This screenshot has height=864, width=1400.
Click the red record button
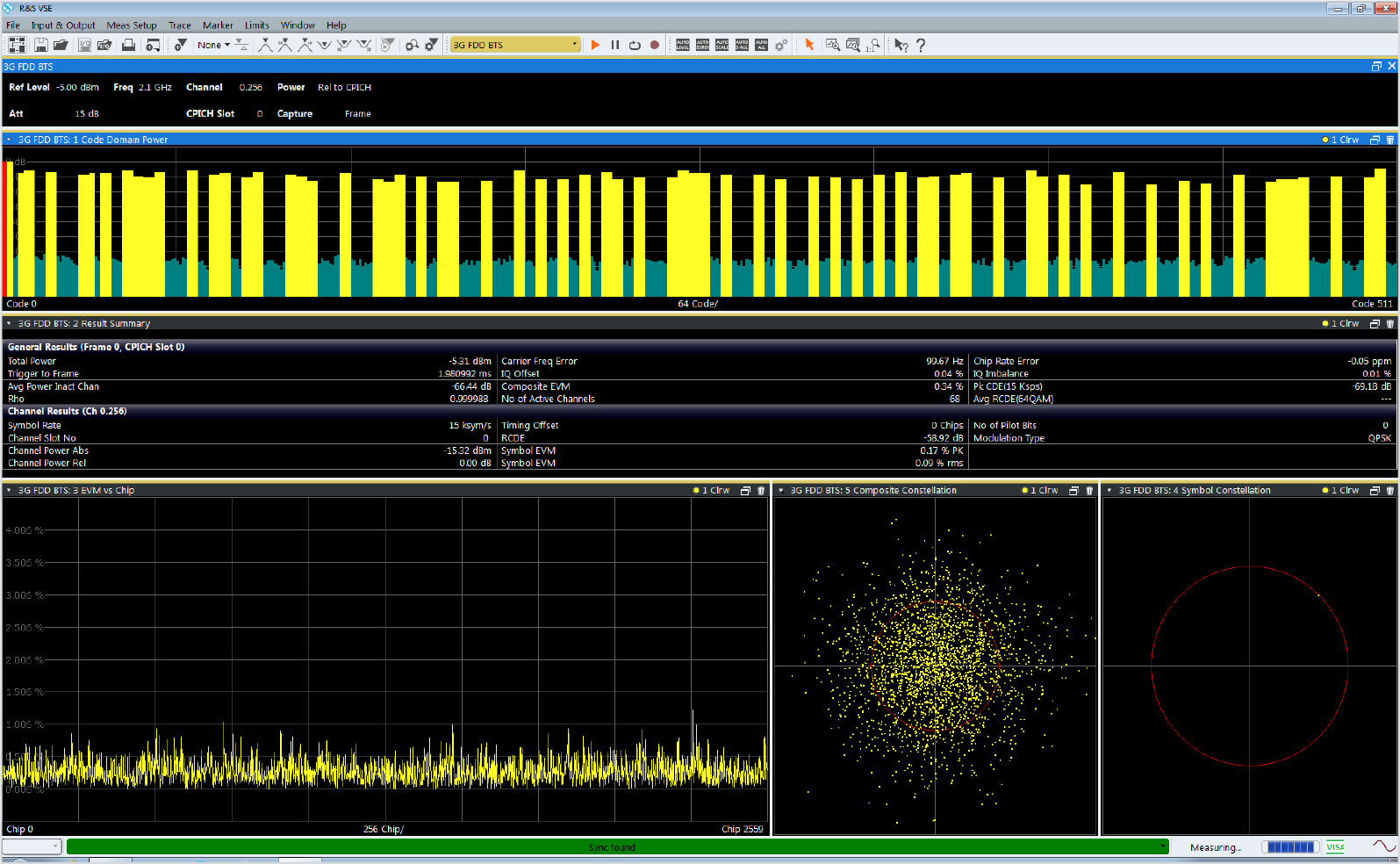click(x=655, y=45)
